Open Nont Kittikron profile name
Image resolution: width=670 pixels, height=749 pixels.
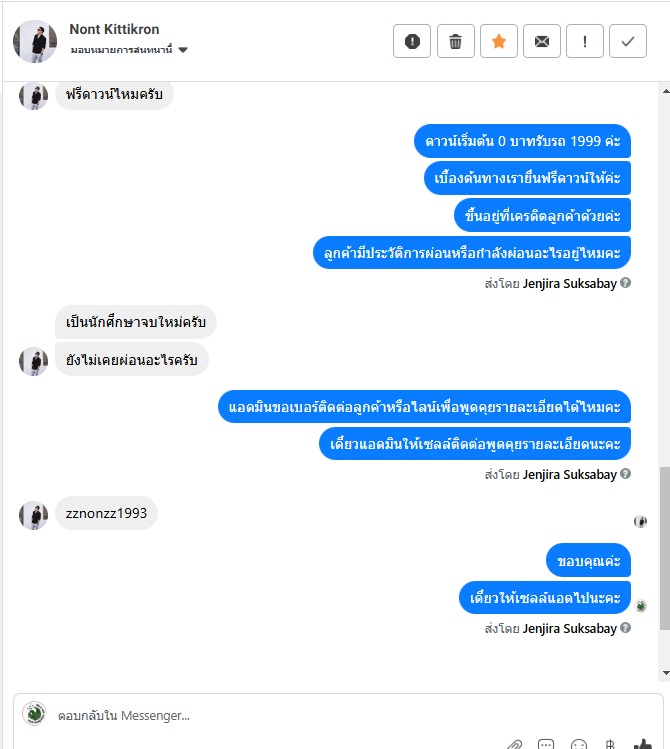114,29
